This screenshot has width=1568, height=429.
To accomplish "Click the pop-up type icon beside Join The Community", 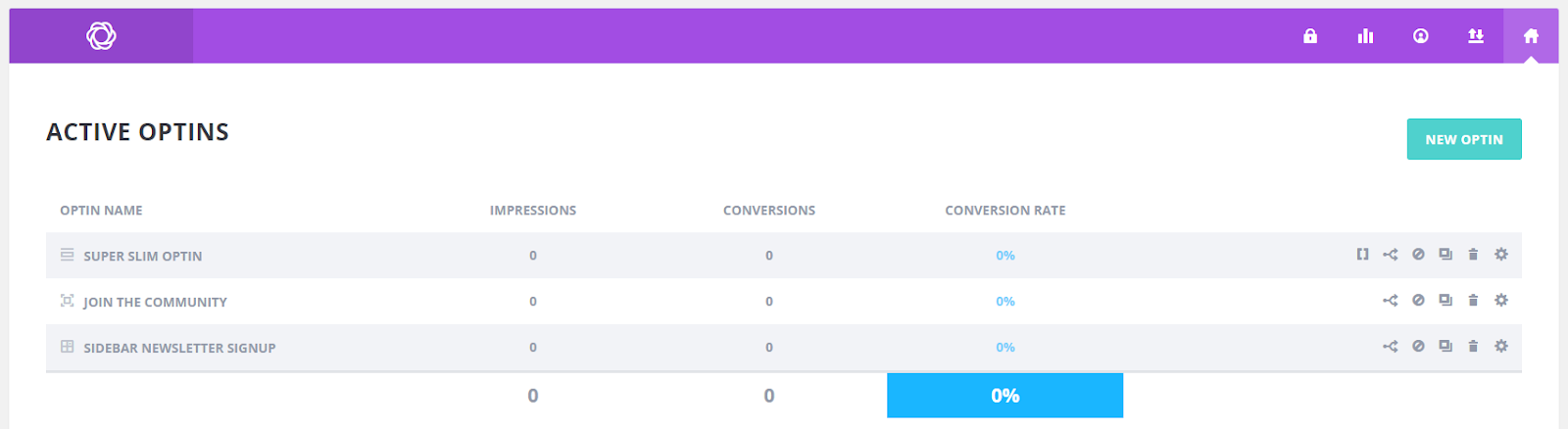I will tap(67, 301).
